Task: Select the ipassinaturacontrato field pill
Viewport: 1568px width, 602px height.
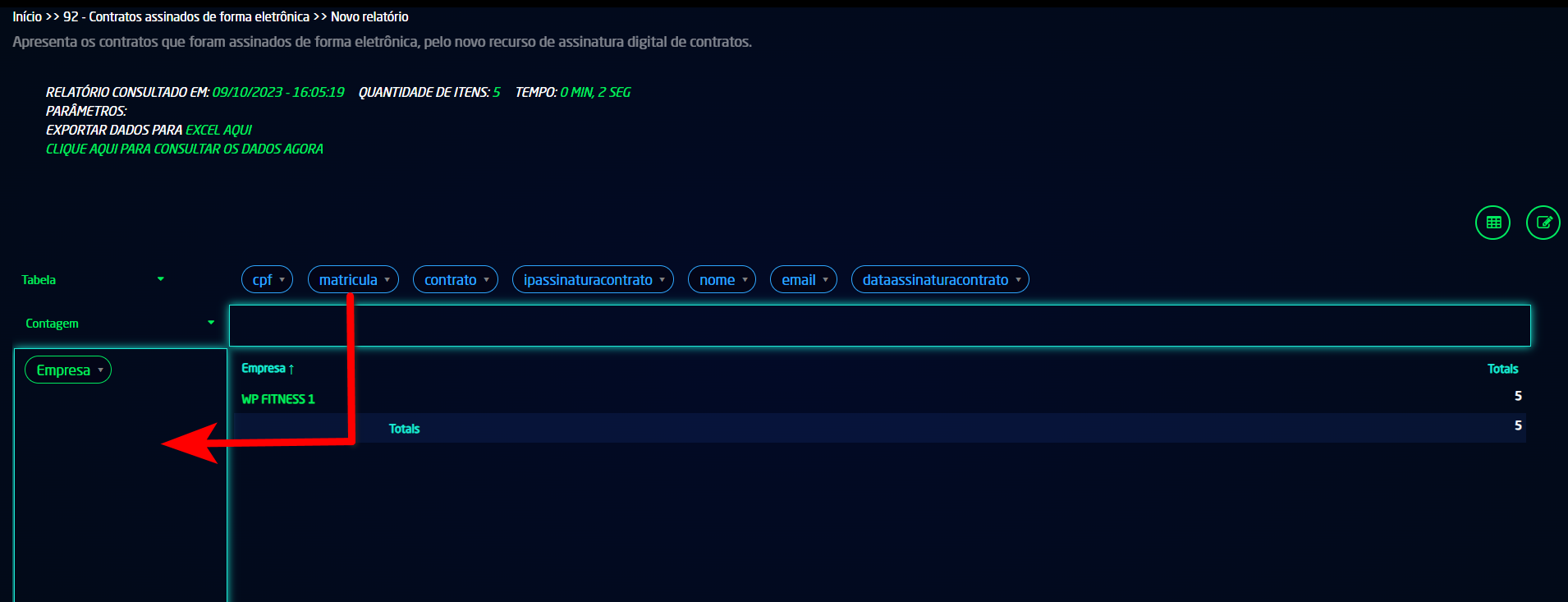Action: tap(587, 280)
